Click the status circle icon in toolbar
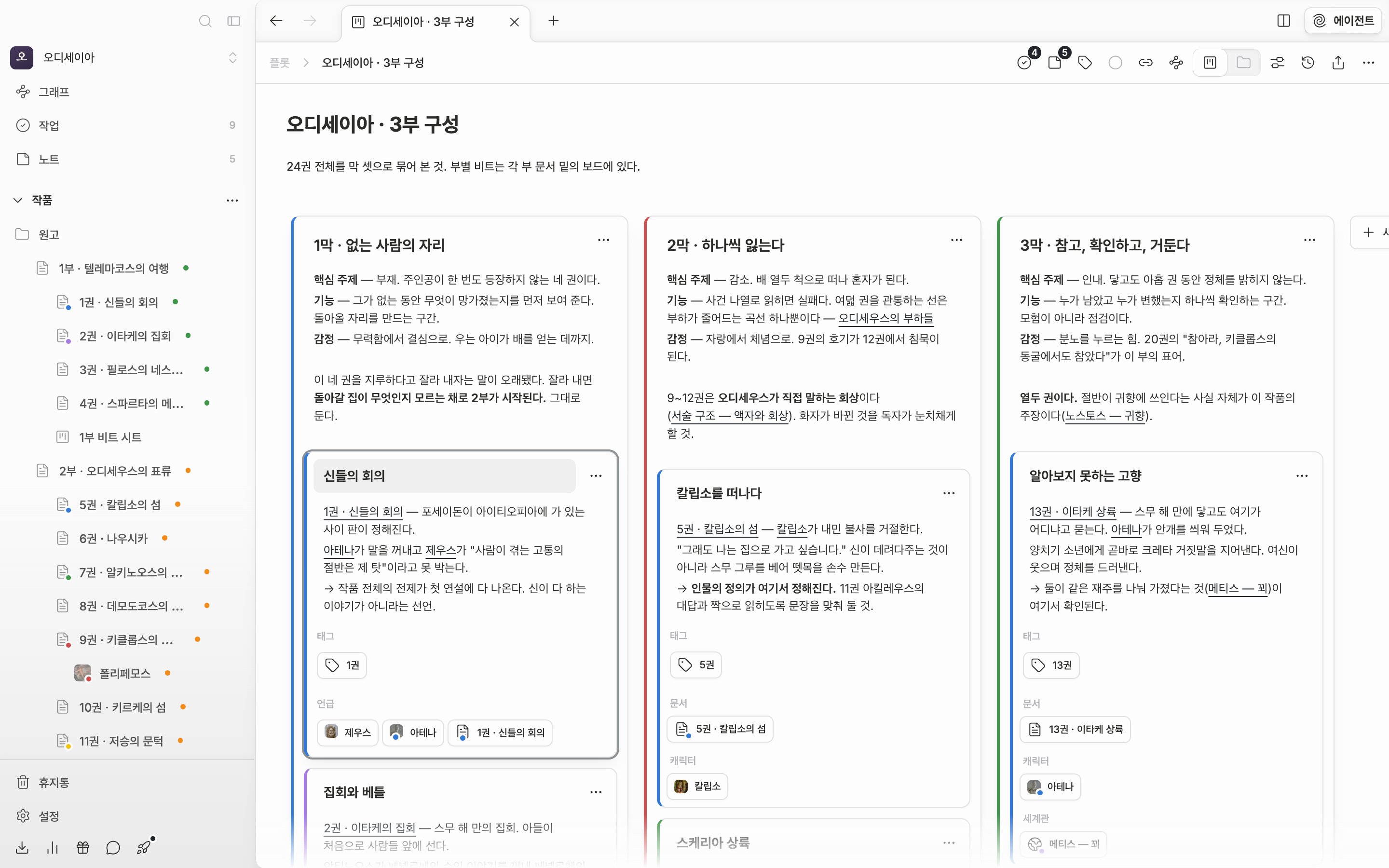This screenshot has height=868, width=1389. [x=1115, y=63]
